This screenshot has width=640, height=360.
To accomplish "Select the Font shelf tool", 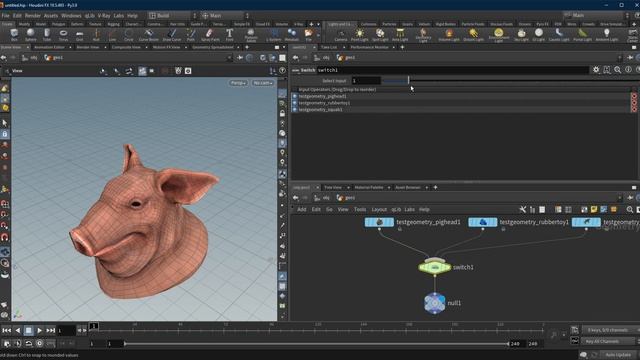I will coord(229,35).
